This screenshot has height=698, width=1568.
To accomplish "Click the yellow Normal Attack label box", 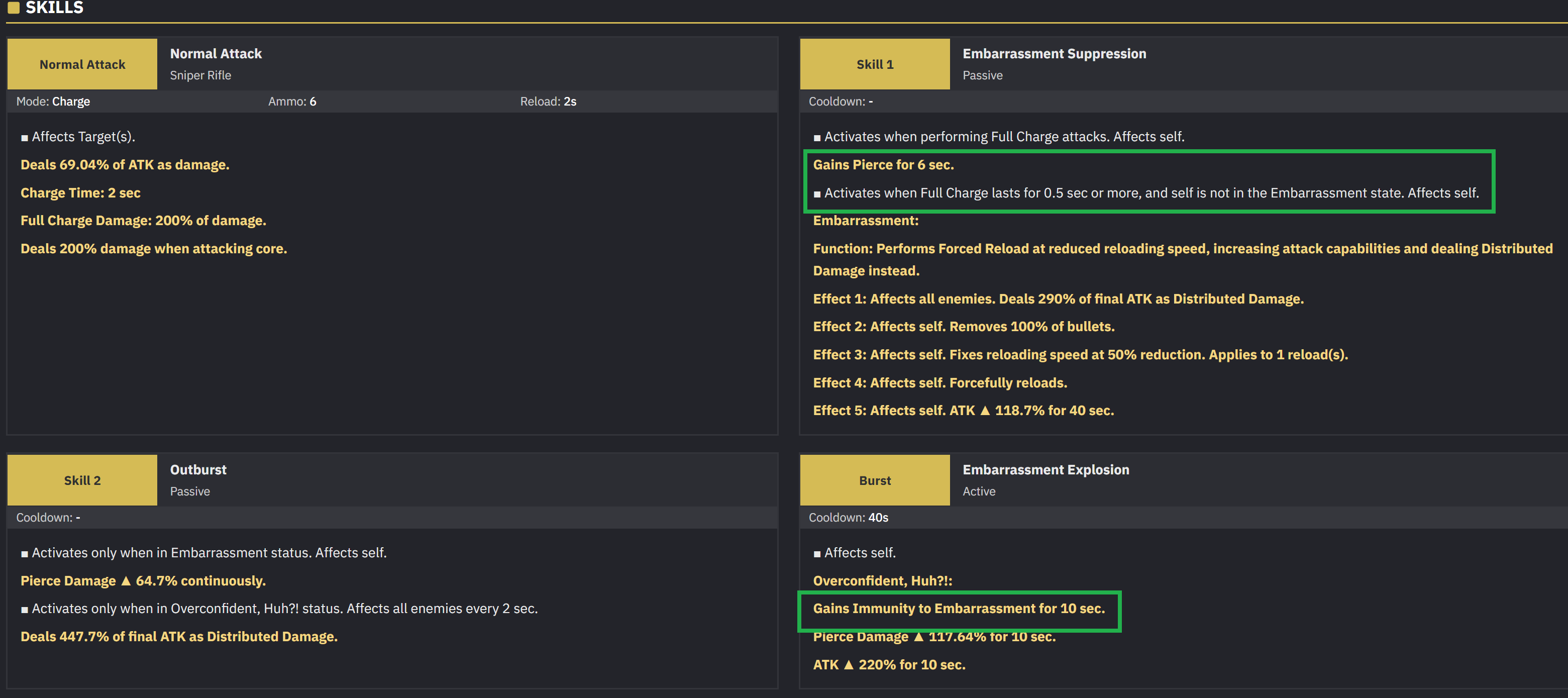I will [82, 64].
